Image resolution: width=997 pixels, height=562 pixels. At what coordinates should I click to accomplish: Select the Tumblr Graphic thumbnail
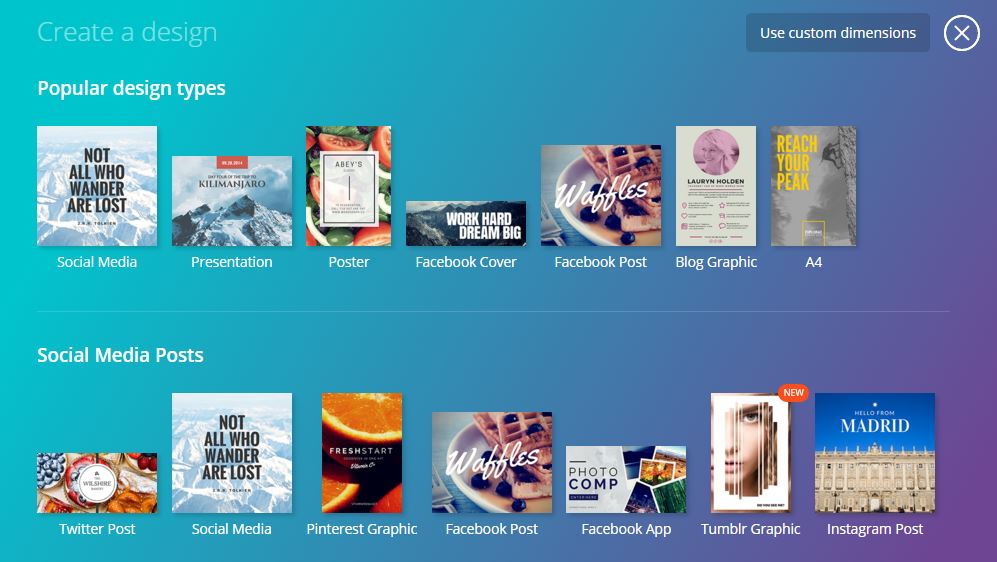(x=750, y=455)
